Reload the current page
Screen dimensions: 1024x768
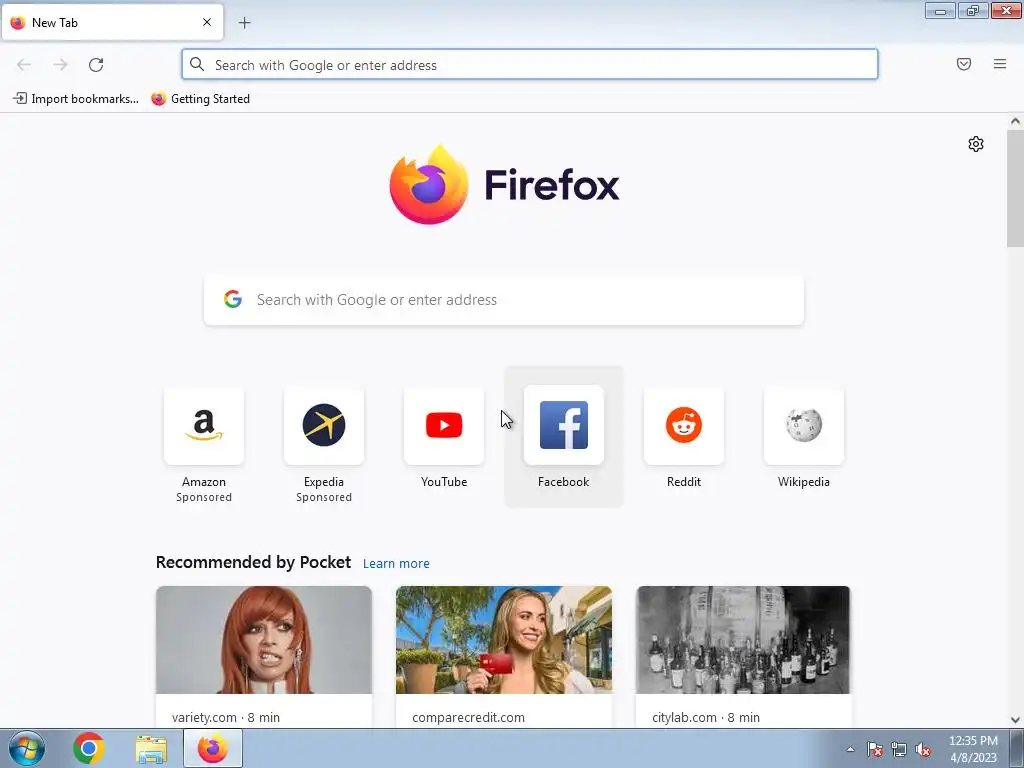(96, 65)
